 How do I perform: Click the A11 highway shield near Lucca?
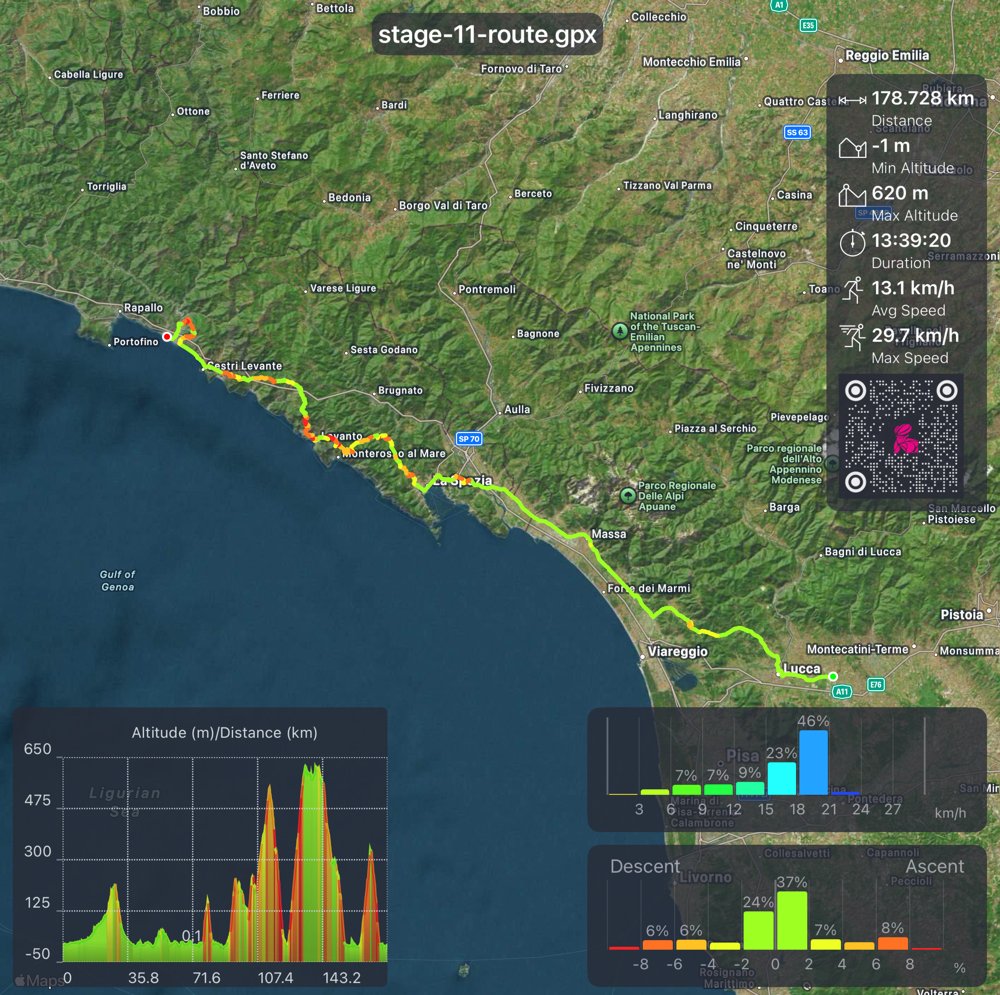click(842, 691)
